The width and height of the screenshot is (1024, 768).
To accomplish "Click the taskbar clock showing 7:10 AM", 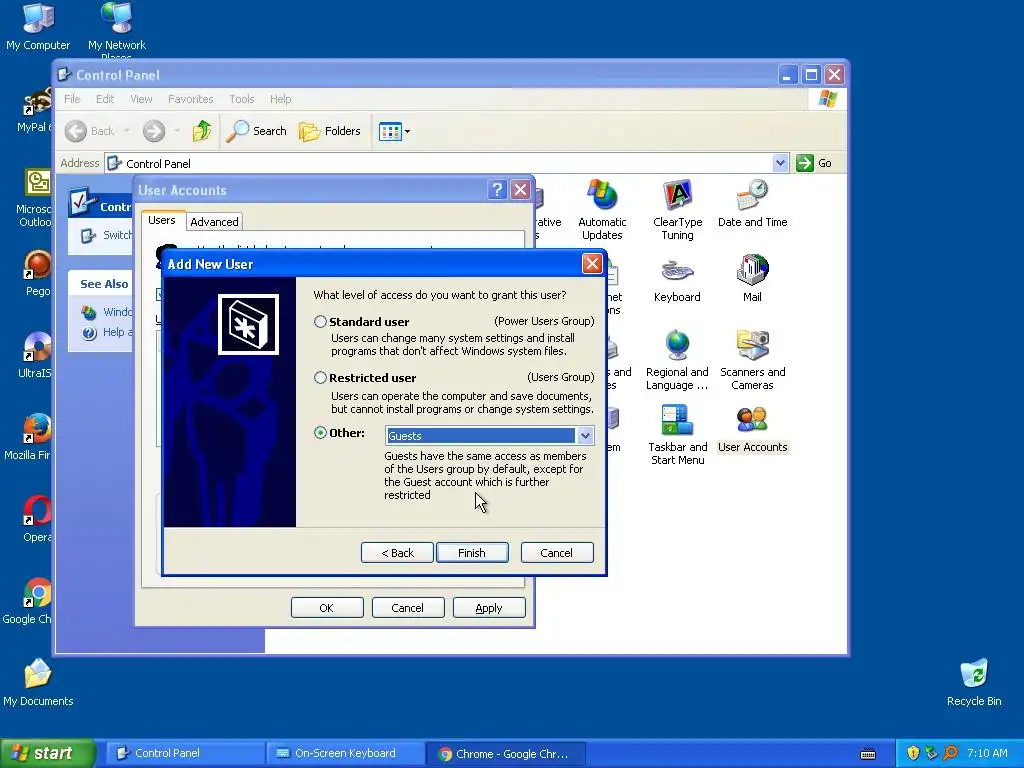I will (x=987, y=754).
